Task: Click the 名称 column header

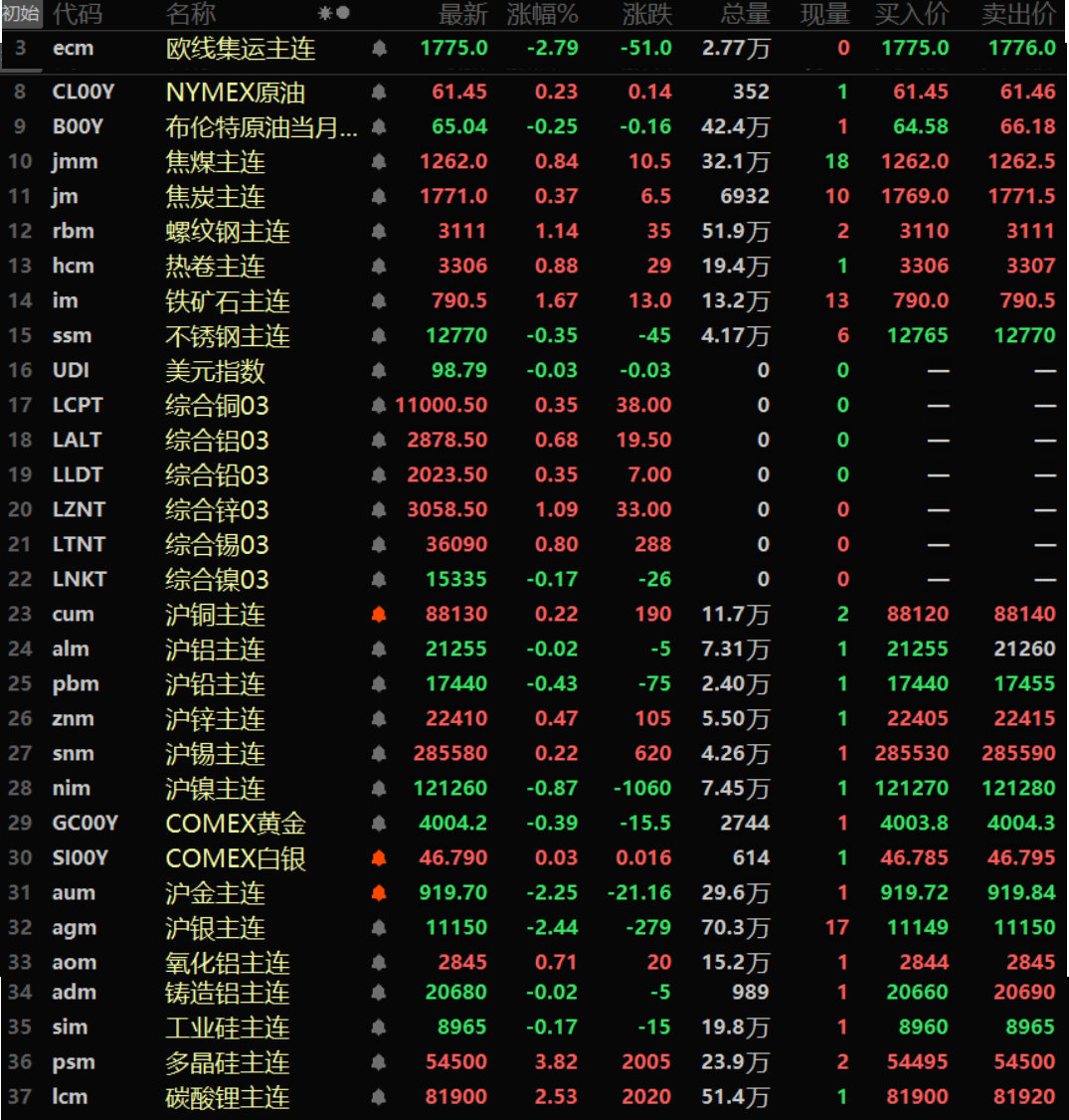Action: point(190,14)
